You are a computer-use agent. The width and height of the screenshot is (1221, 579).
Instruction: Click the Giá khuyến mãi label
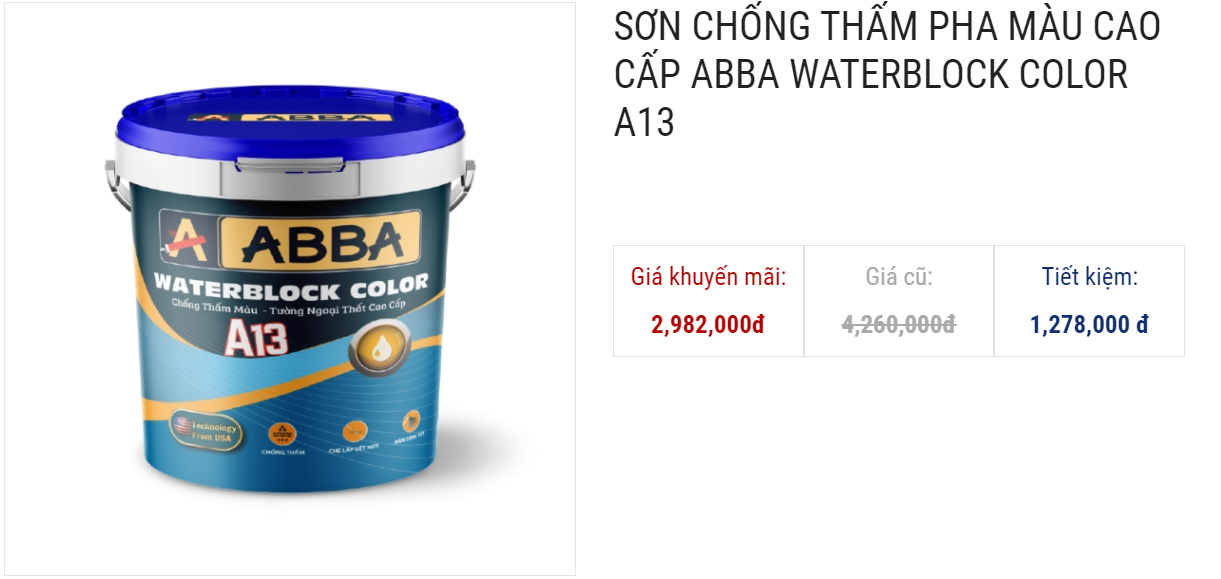[708, 277]
